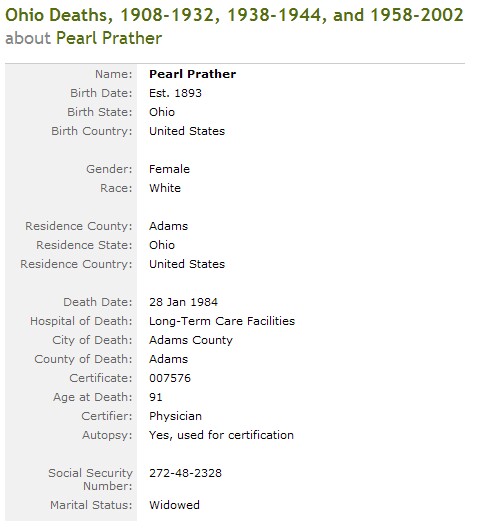Click Residence Country United States value

click(187, 264)
